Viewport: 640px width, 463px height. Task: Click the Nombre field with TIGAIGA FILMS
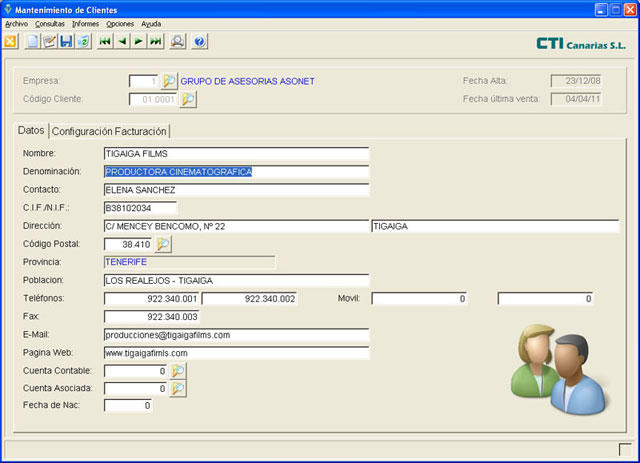point(236,153)
